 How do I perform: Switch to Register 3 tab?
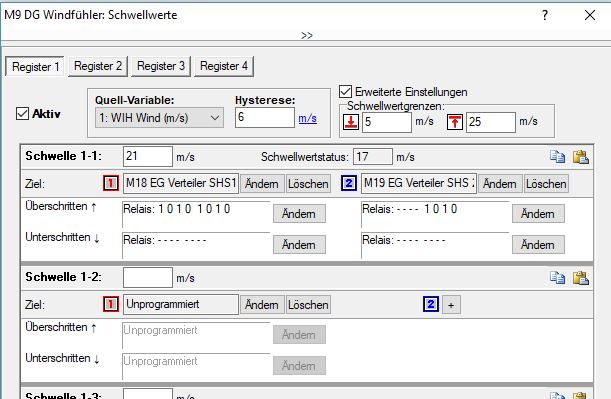[161, 66]
